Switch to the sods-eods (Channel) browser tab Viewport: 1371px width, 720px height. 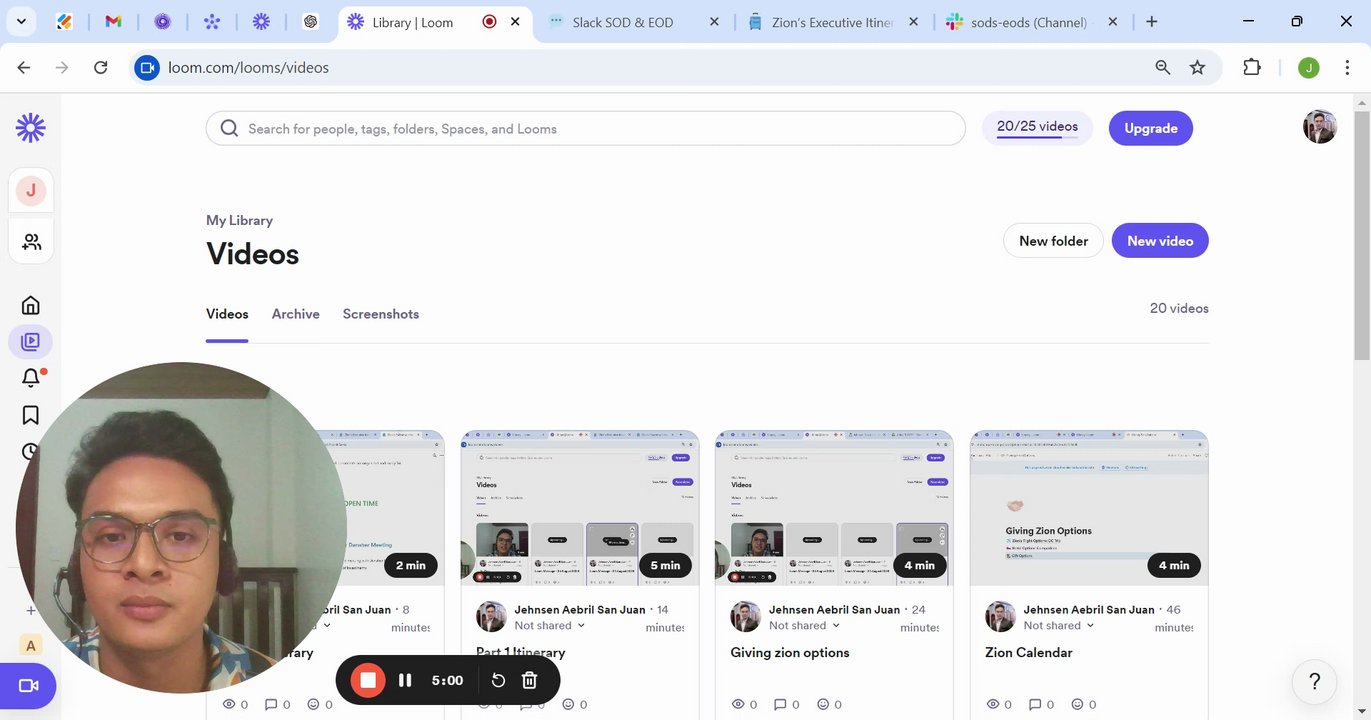coord(1030,22)
